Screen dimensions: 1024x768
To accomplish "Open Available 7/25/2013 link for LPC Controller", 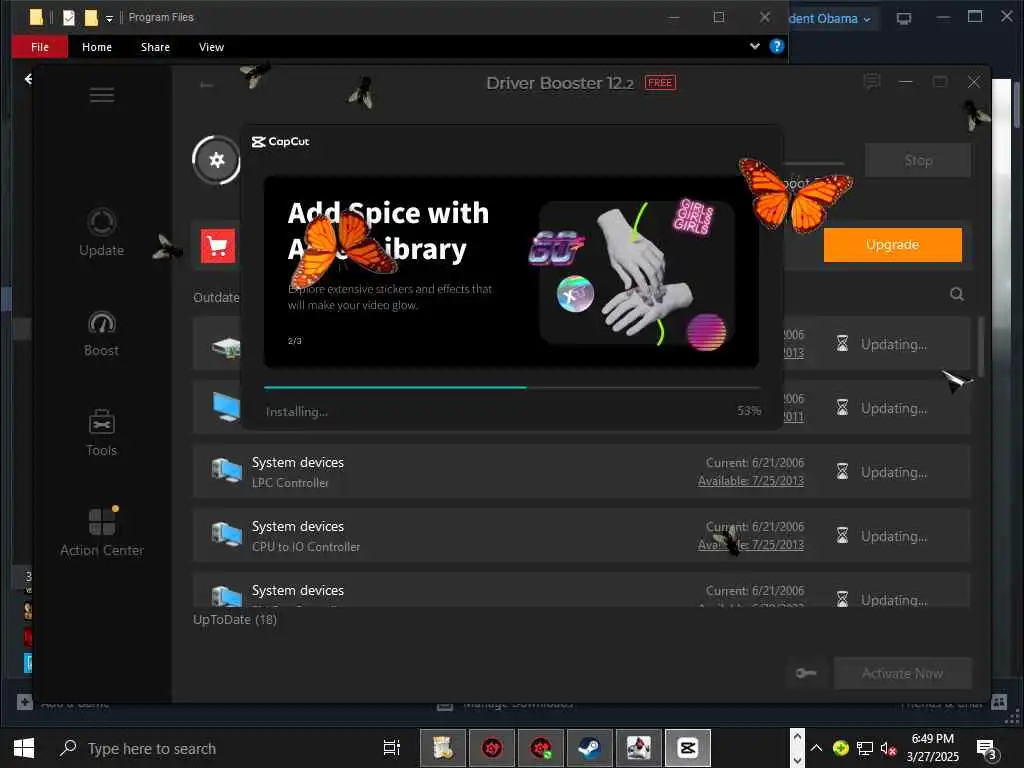I will tap(750, 481).
